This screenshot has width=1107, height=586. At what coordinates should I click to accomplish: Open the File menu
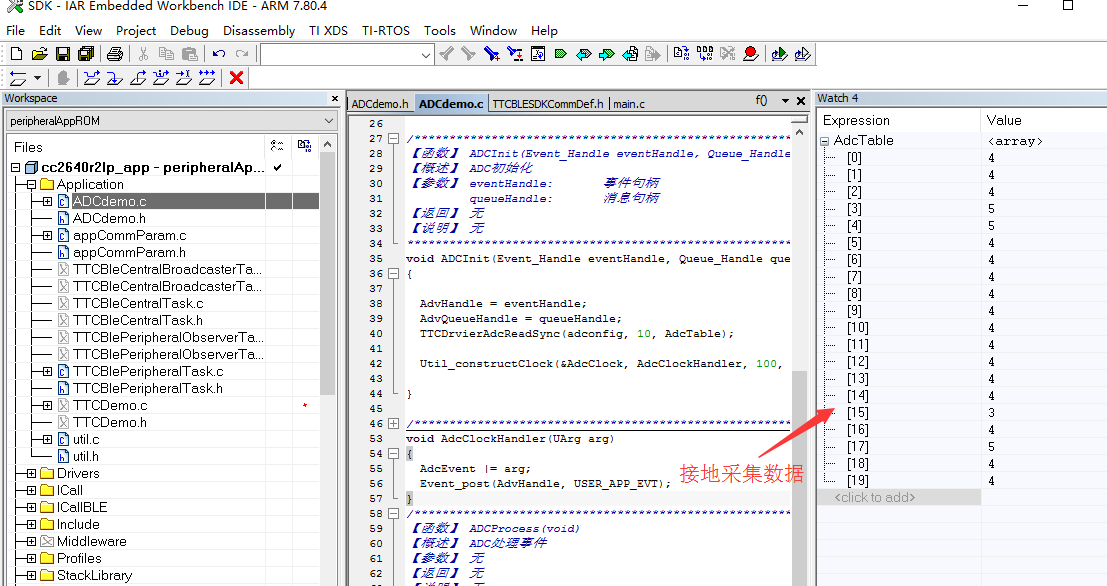16,30
